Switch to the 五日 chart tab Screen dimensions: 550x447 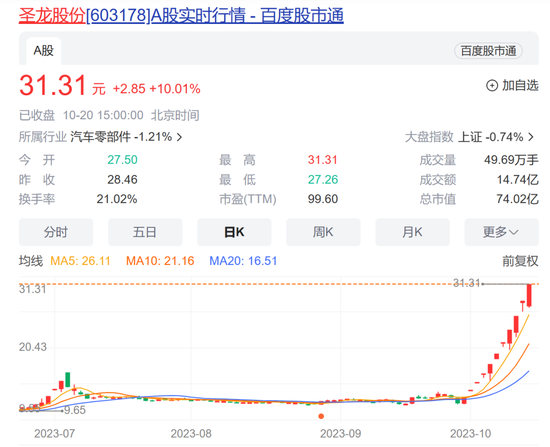[145, 232]
